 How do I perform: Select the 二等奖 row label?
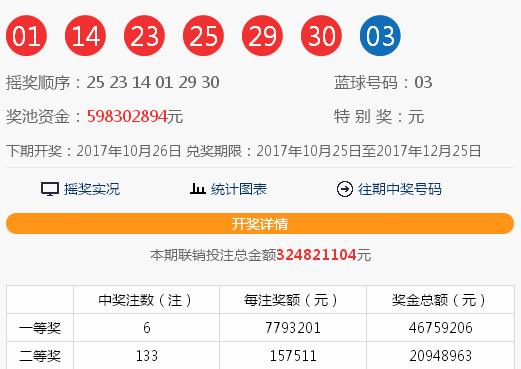pyautogui.click(x=40, y=356)
